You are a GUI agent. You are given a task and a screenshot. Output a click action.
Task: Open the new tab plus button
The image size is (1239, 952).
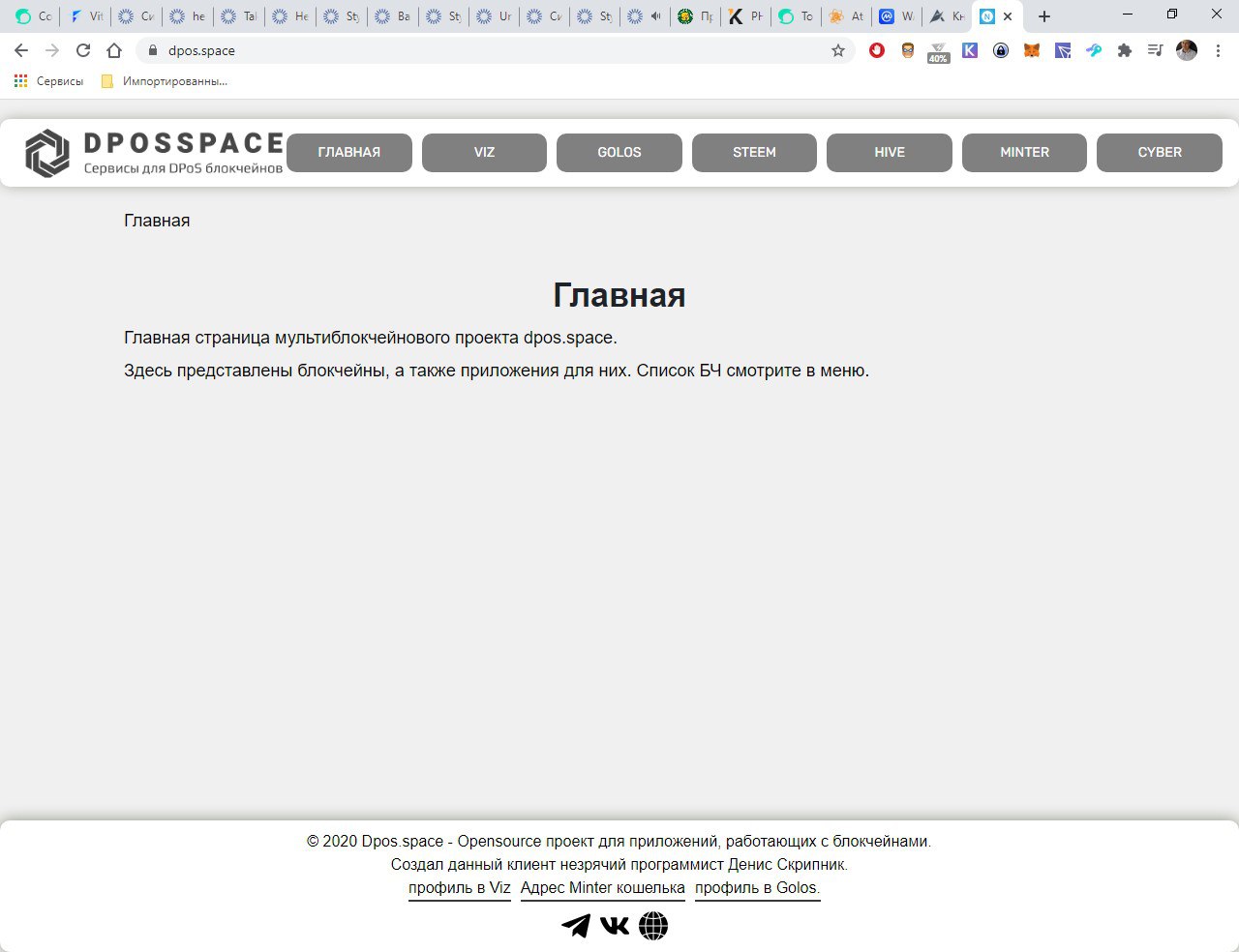click(x=1043, y=16)
